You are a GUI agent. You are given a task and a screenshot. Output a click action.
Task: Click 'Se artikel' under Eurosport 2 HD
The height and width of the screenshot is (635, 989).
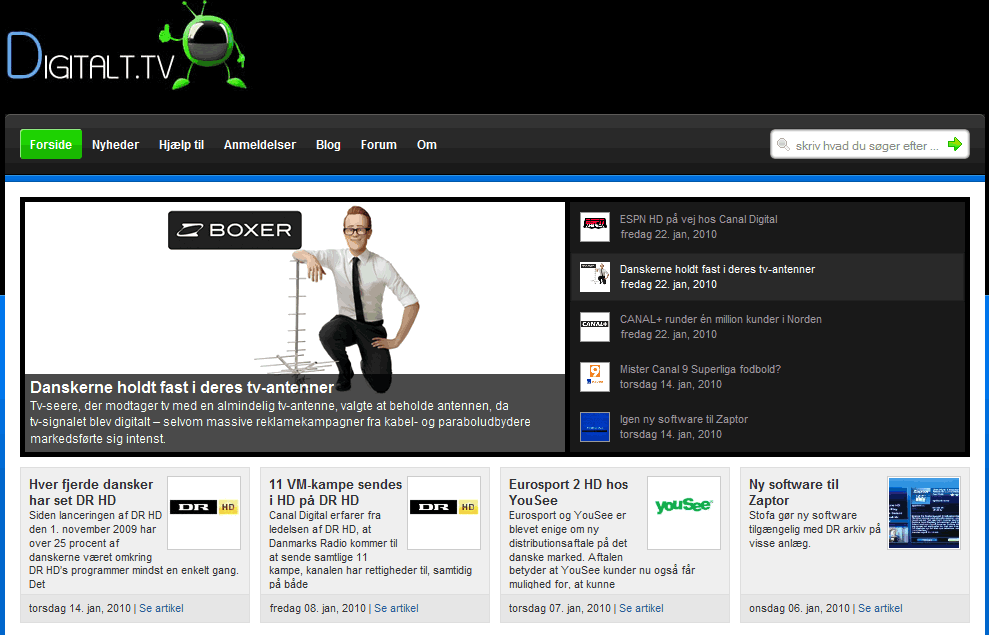(641, 608)
